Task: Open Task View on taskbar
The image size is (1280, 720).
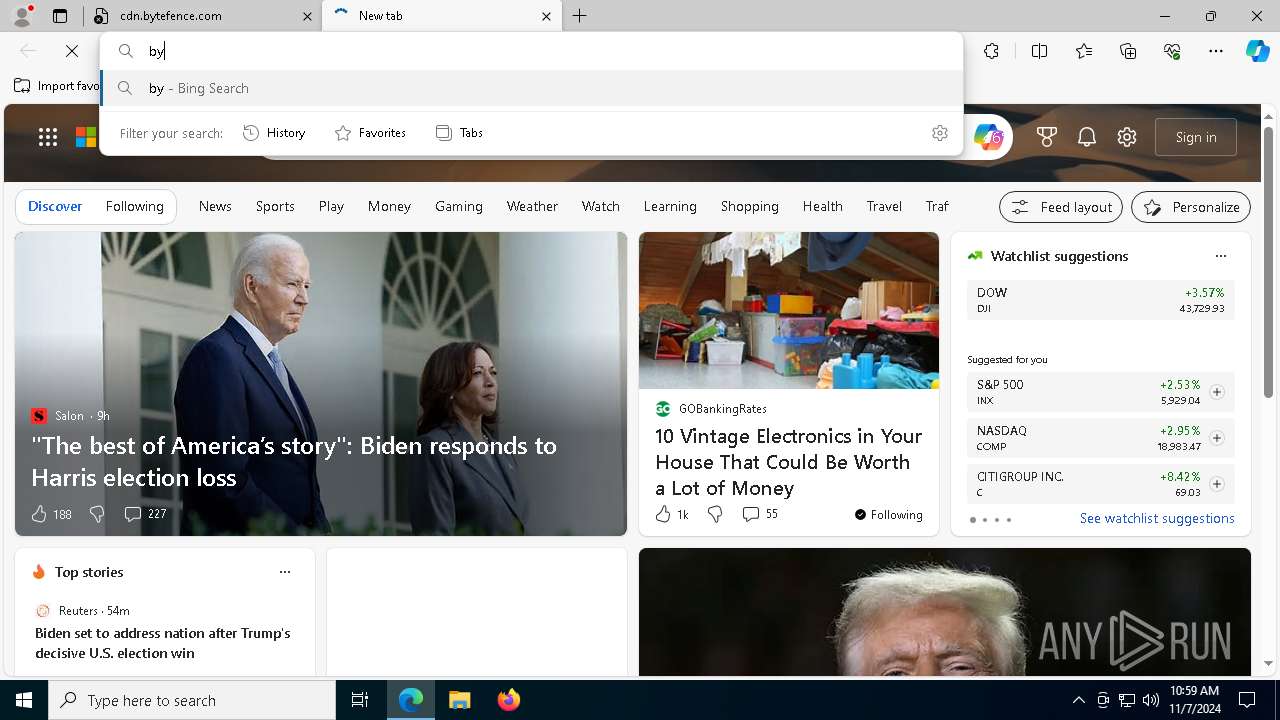Action: click(x=360, y=700)
